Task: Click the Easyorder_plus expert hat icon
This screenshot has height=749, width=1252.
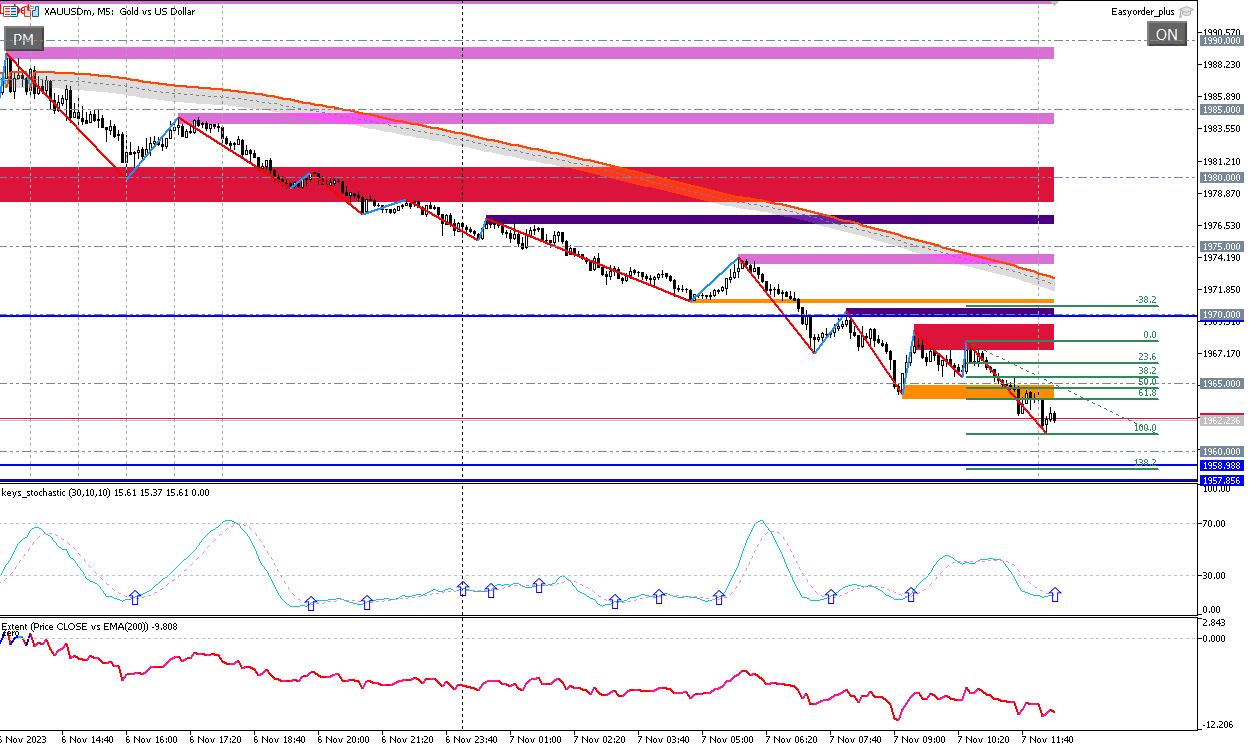Action: pos(1186,11)
